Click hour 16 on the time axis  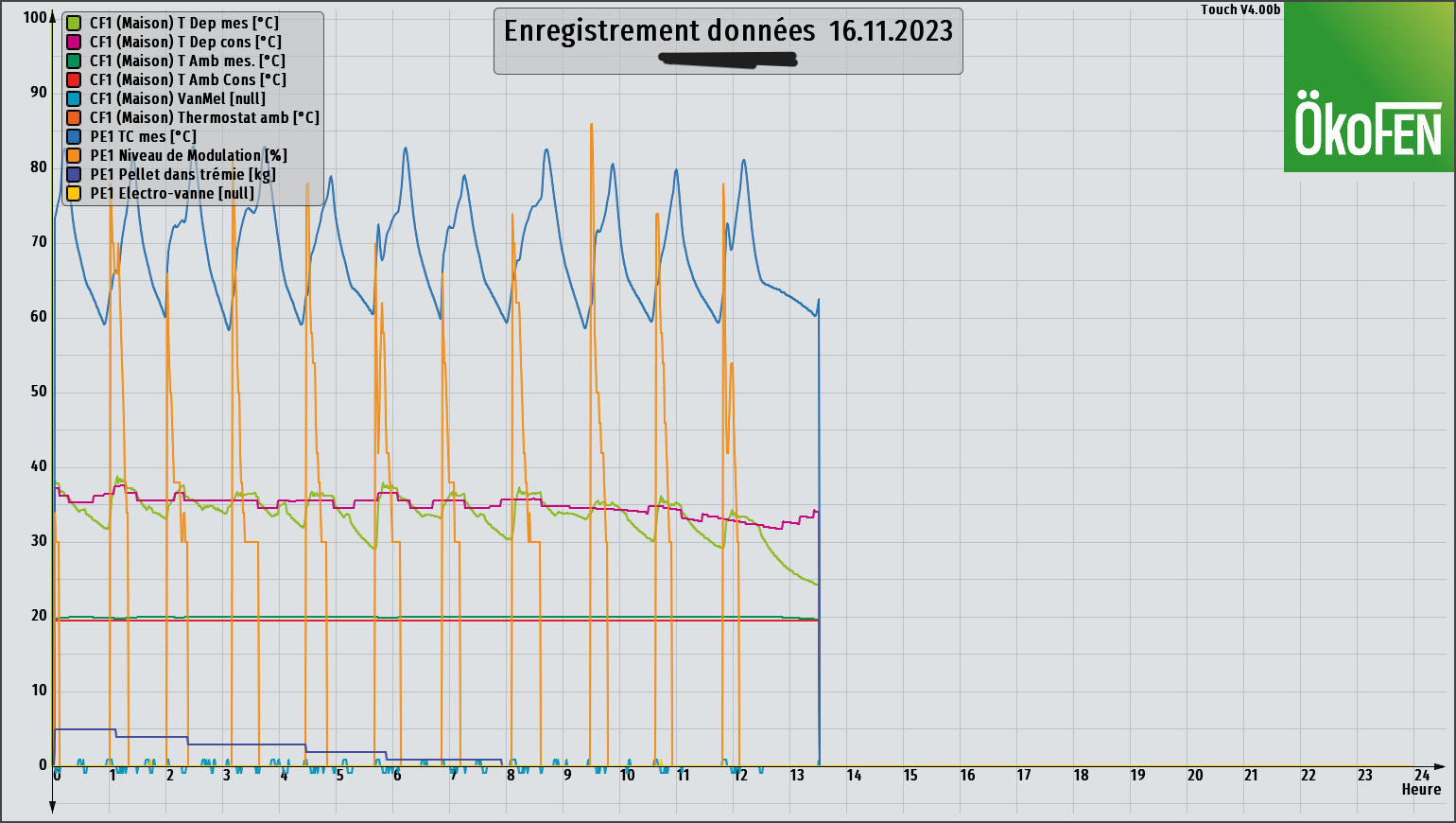[x=967, y=775]
